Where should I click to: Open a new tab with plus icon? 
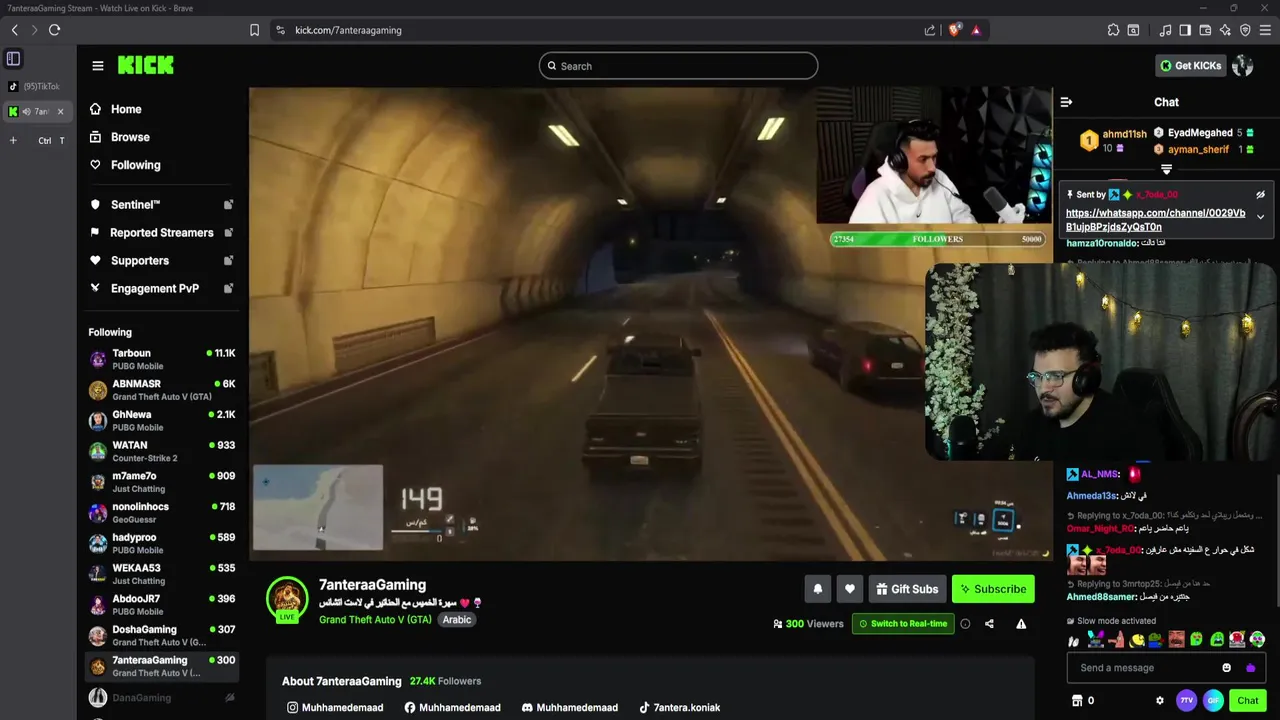tap(13, 140)
